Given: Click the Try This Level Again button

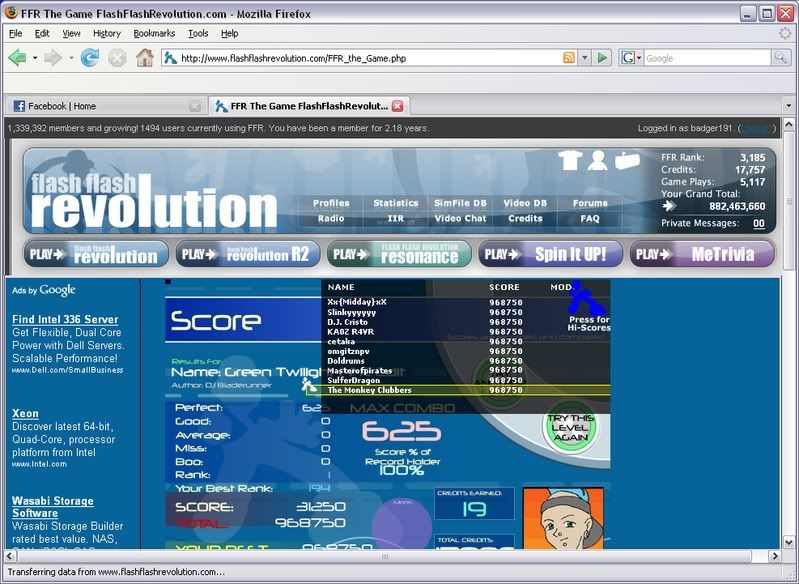Looking at the screenshot, I should tap(570, 430).
